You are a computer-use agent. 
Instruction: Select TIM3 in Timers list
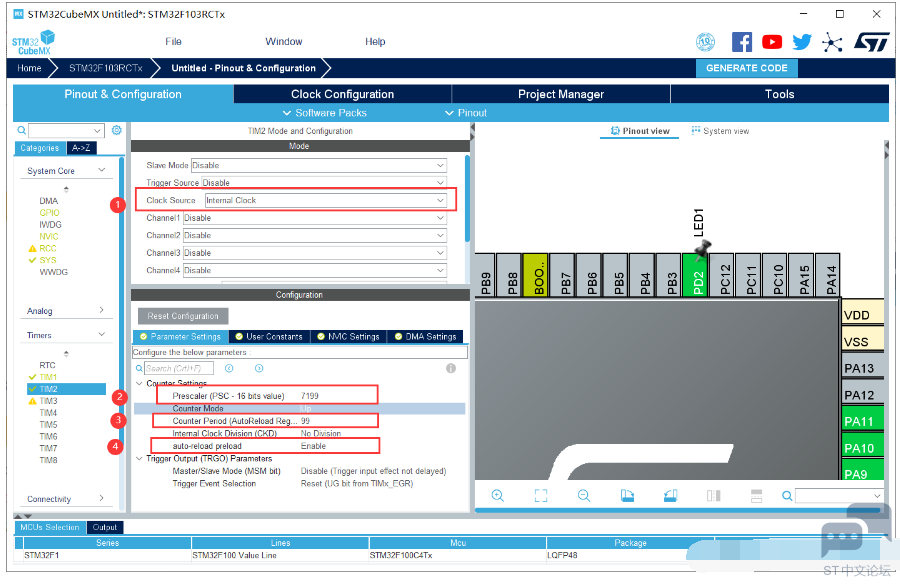pyautogui.click(x=48, y=401)
